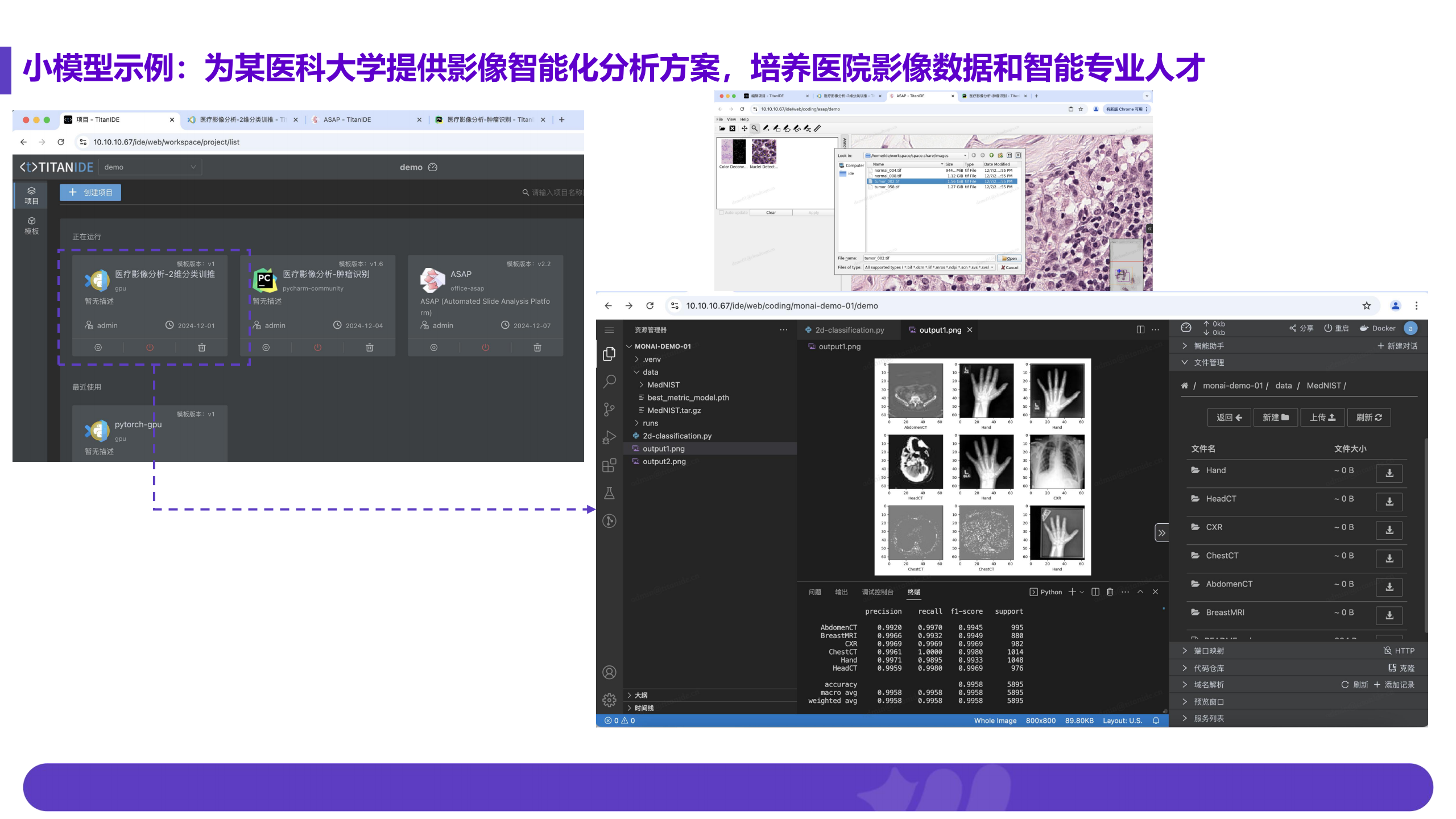1456x819 pixels.
Task: Open the settings gear in activity bar
Action: [x=609, y=700]
